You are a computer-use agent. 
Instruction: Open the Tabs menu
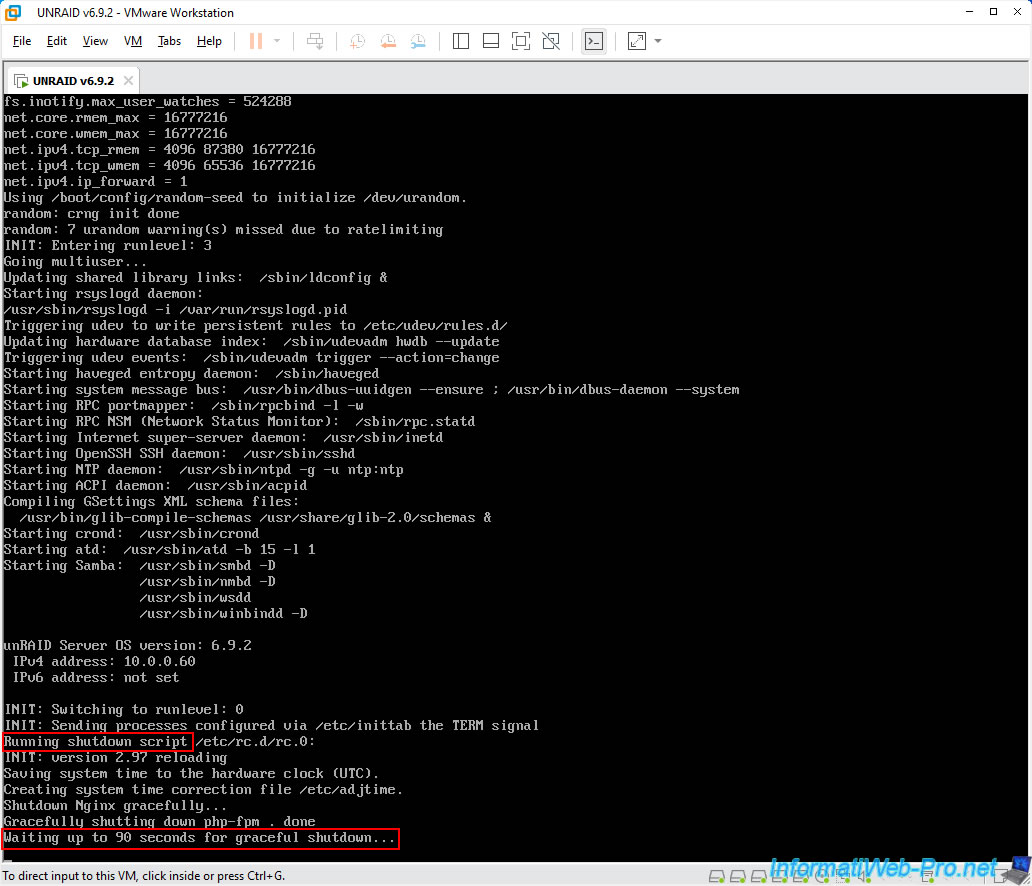click(169, 41)
